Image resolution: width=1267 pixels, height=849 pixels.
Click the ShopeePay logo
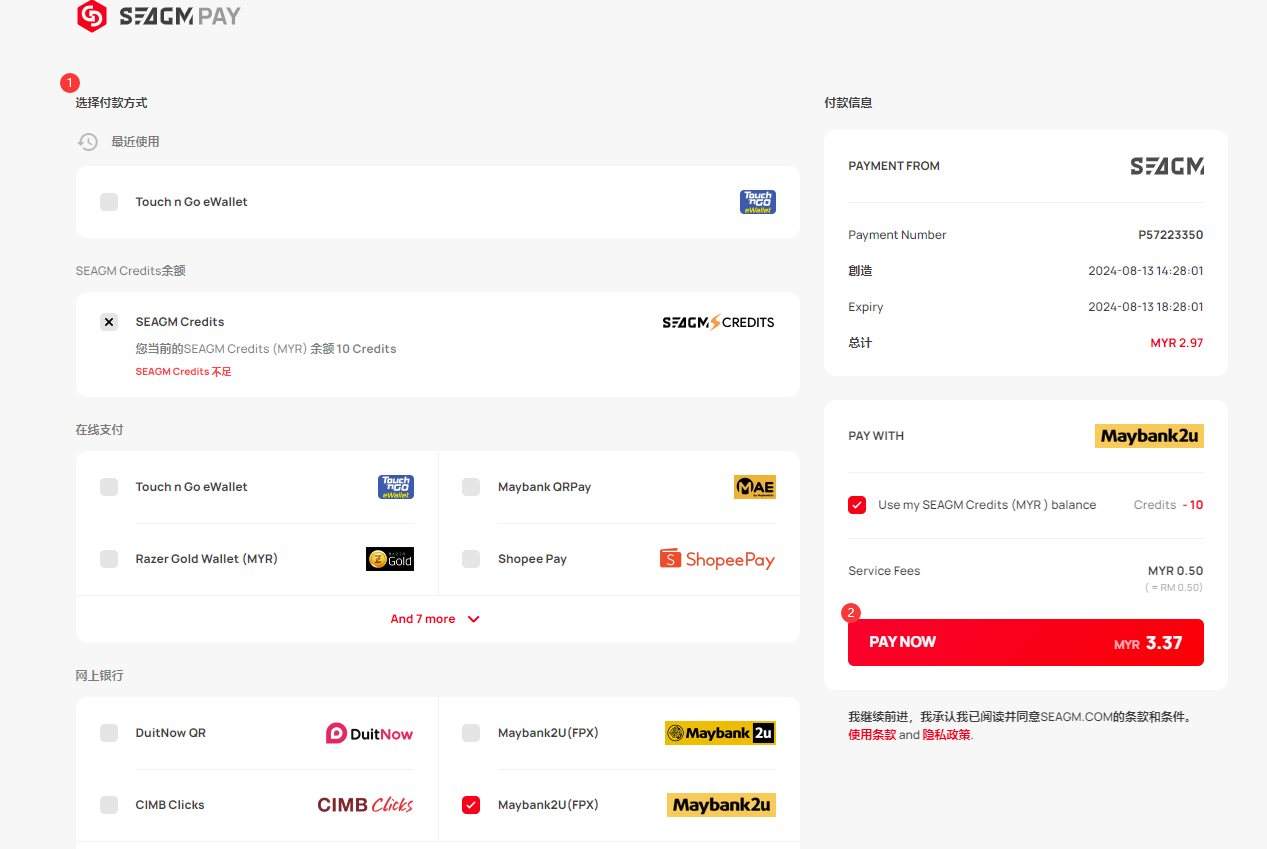tap(717, 559)
